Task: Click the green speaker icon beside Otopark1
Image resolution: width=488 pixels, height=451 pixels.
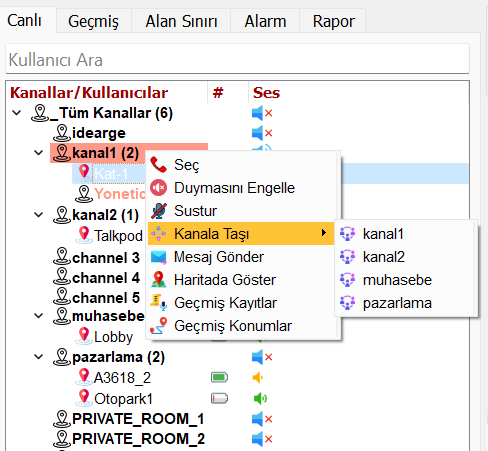Action: 260,398
